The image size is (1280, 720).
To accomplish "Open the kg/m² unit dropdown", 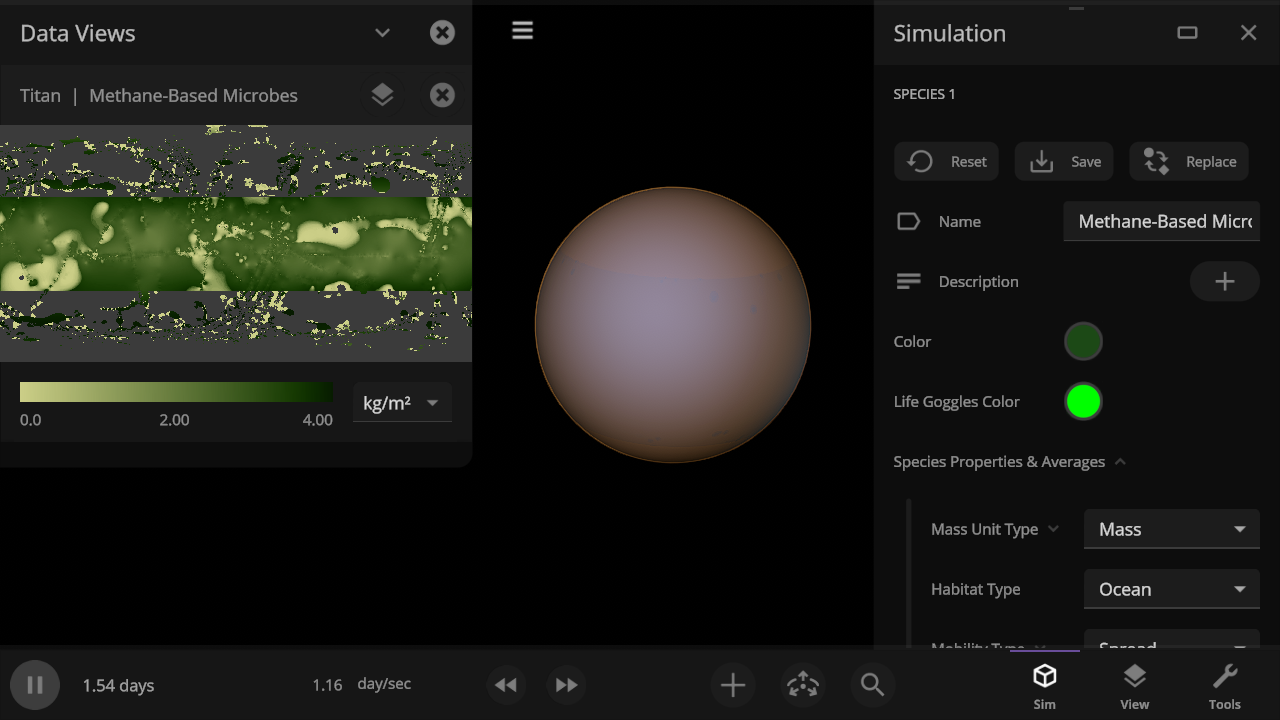I will 401,403.
